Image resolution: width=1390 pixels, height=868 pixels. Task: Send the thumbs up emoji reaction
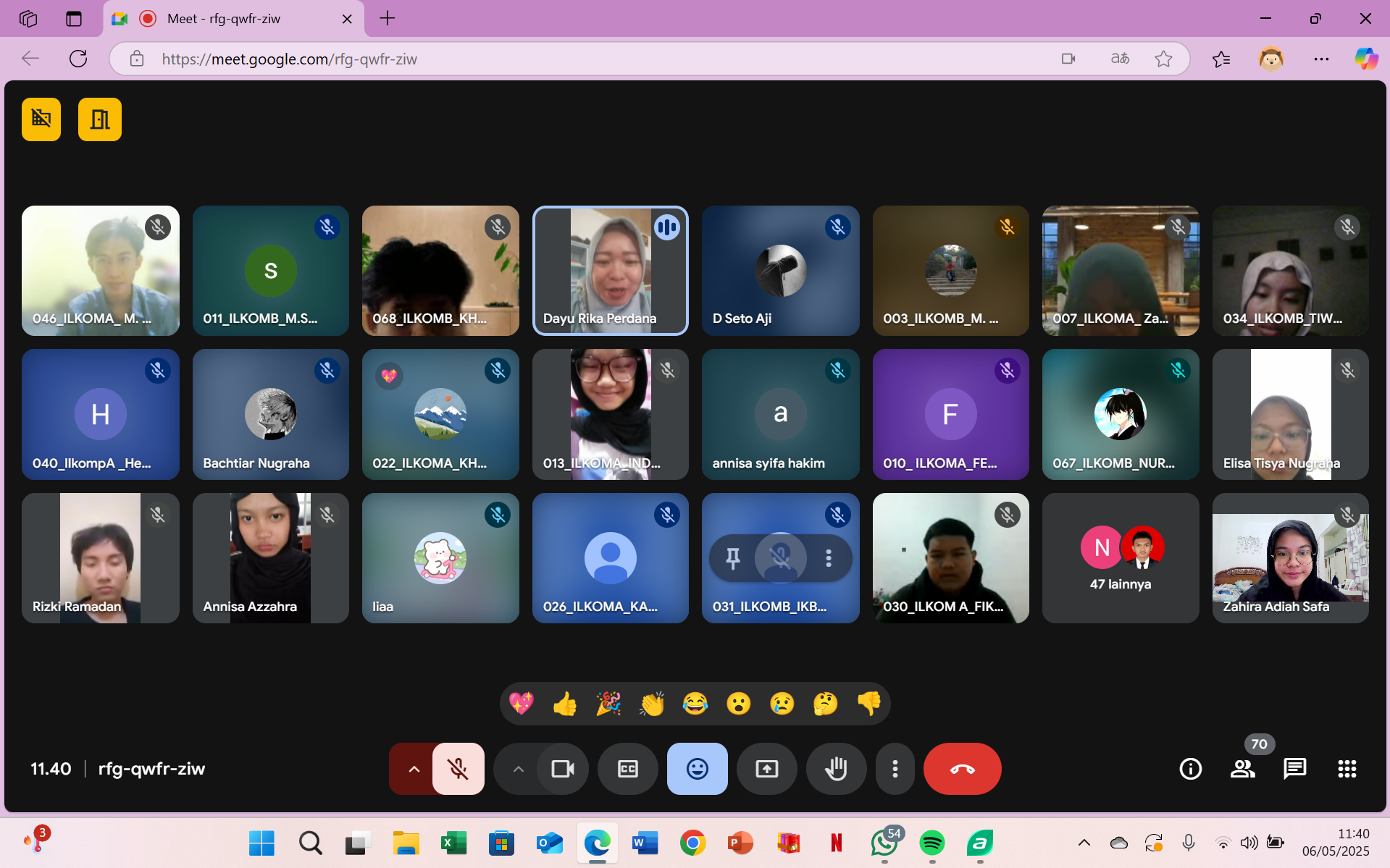pyautogui.click(x=564, y=704)
